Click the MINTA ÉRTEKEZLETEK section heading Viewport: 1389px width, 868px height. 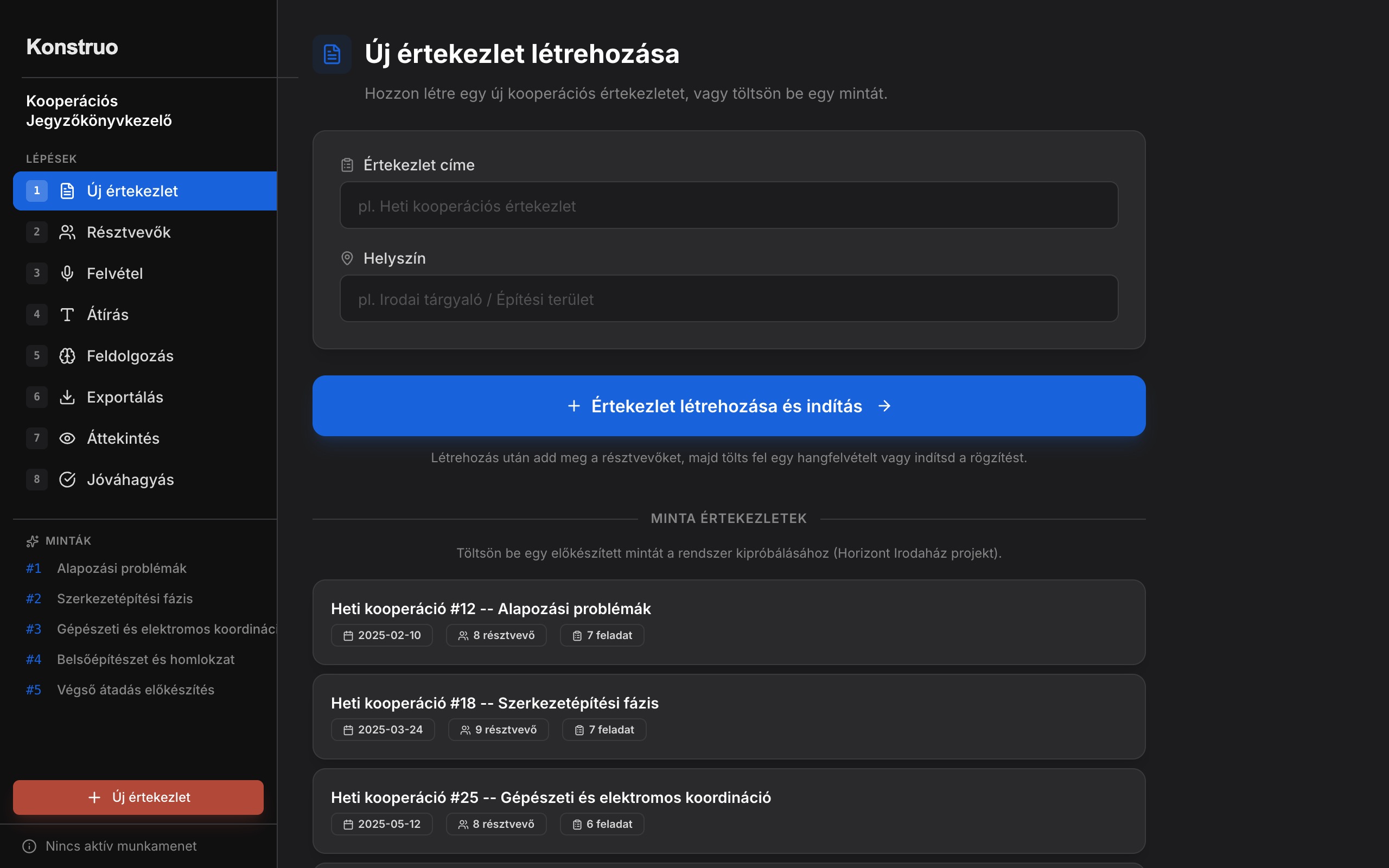[x=729, y=519]
